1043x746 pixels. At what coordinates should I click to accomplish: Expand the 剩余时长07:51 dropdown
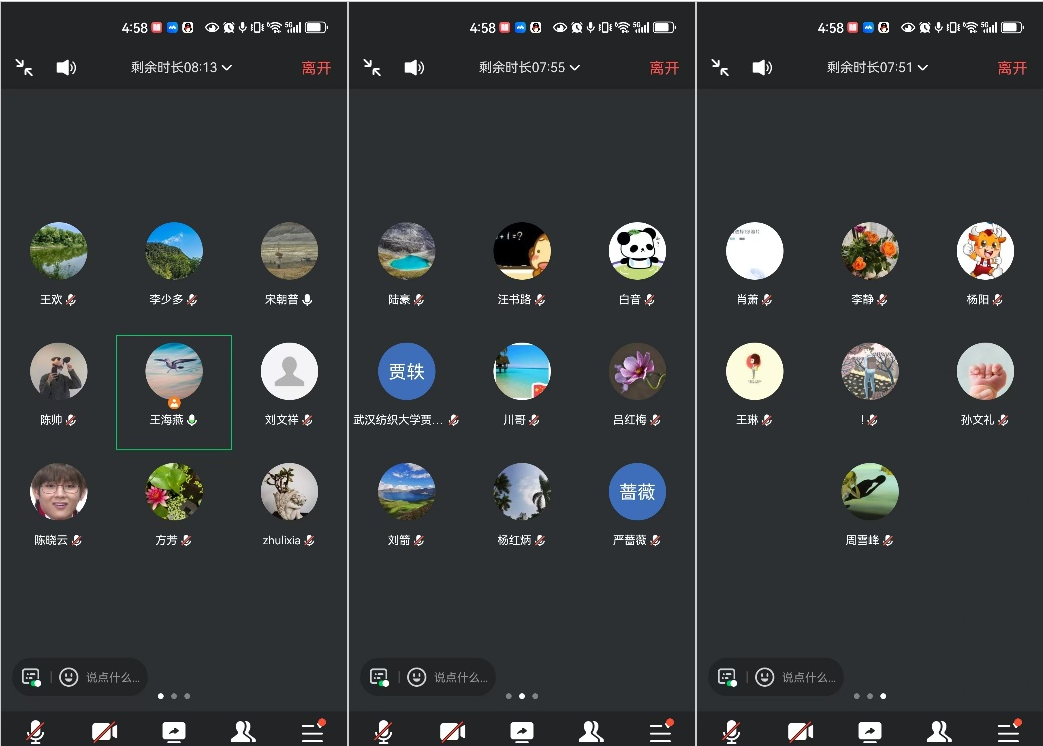coord(877,68)
